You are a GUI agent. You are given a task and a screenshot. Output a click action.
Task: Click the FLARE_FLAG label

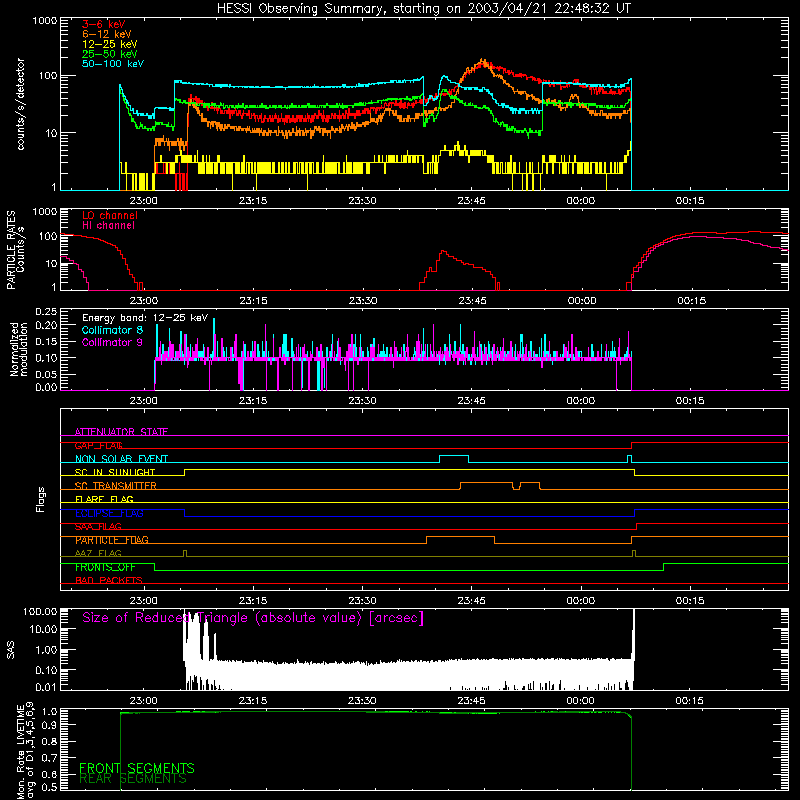[104, 499]
